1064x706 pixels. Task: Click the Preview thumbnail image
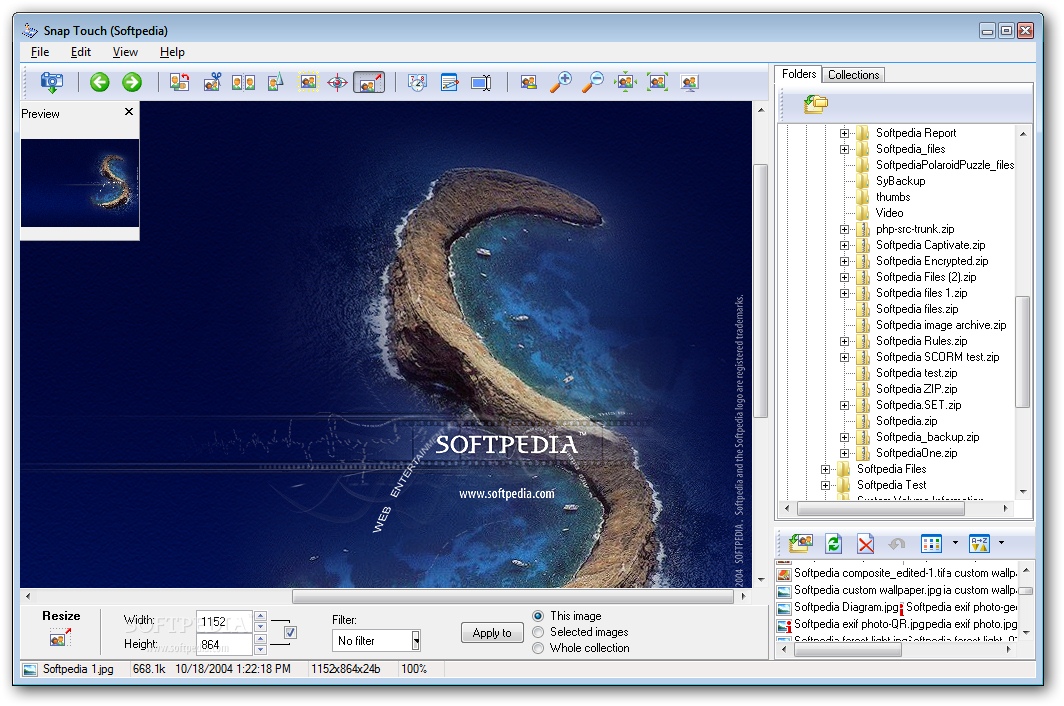click(x=79, y=183)
